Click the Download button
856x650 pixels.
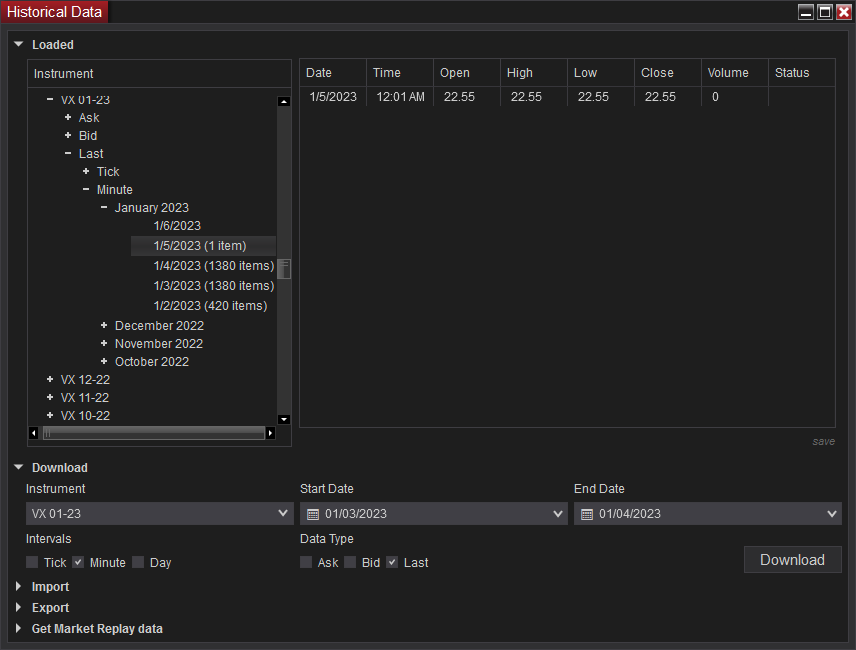click(x=792, y=560)
